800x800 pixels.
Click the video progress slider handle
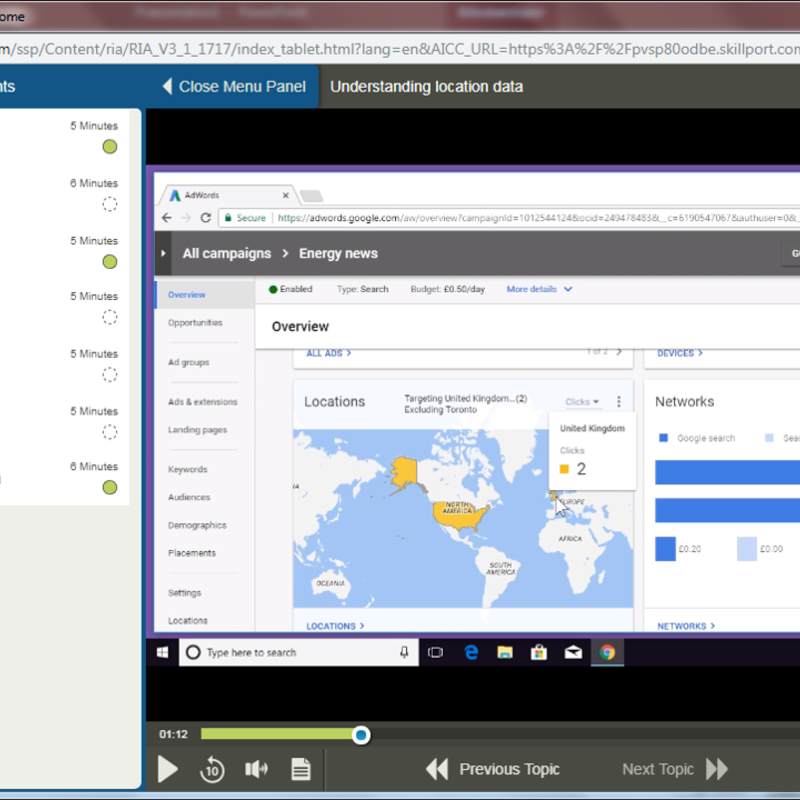click(x=361, y=735)
